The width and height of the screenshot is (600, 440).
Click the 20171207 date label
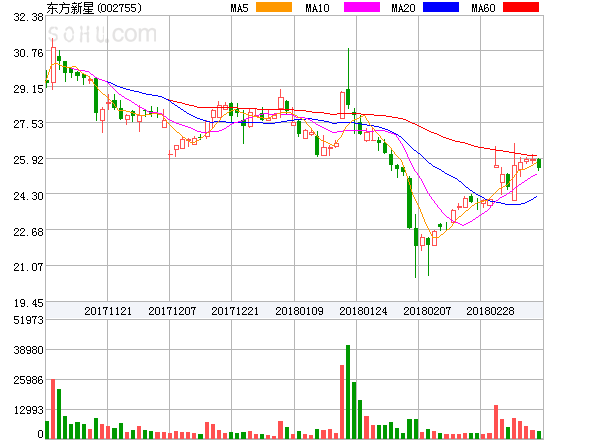click(172, 311)
